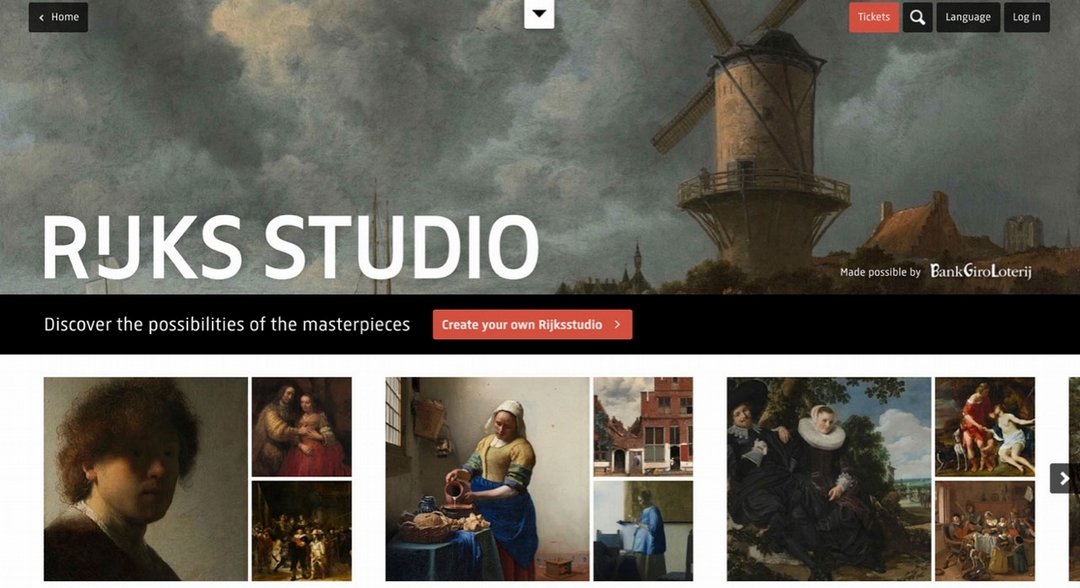Expand the white dropdown arrow at top center
Image resolution: width=1080 pixels, height=588 pixels.
(539, 14)
